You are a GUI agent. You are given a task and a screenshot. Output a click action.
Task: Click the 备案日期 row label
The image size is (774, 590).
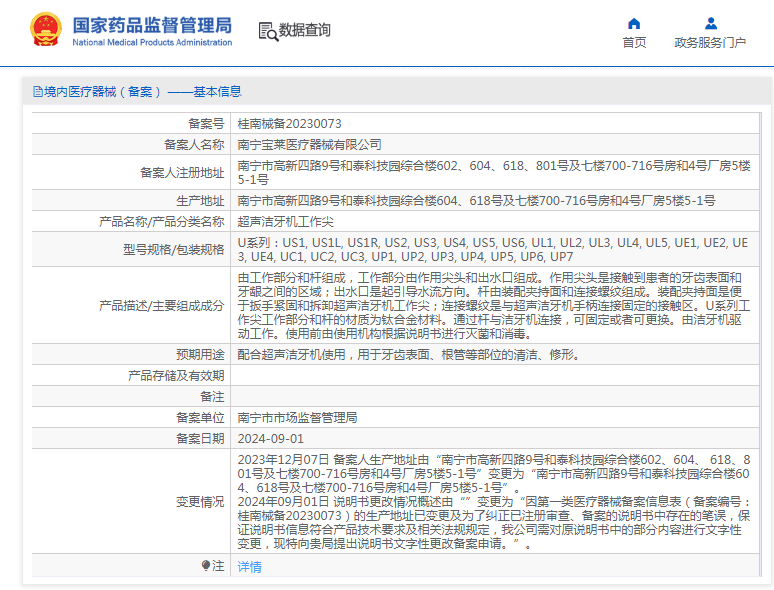[x=200, y=438]
